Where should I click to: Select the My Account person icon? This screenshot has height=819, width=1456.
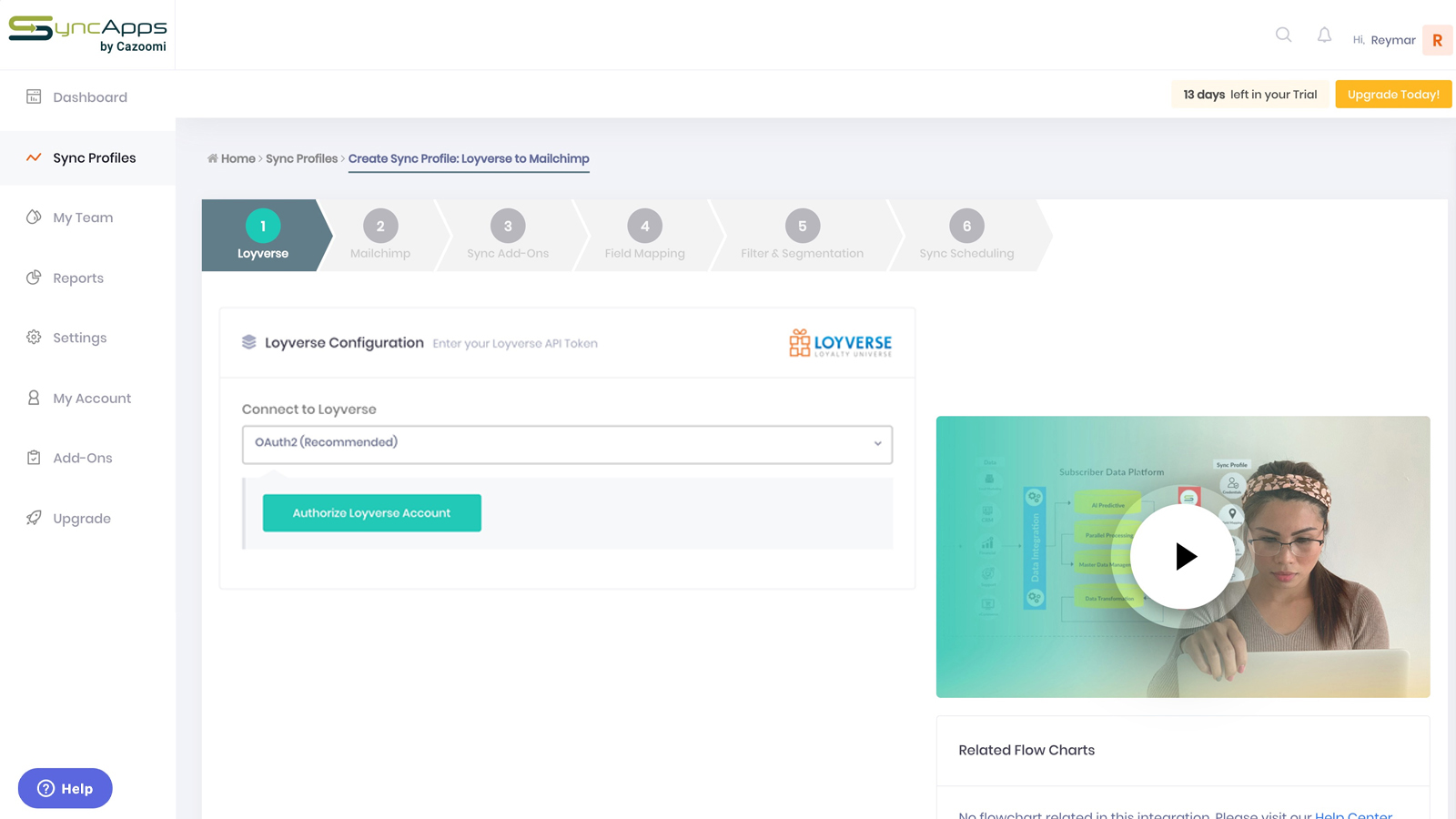[x=33, y=398]
